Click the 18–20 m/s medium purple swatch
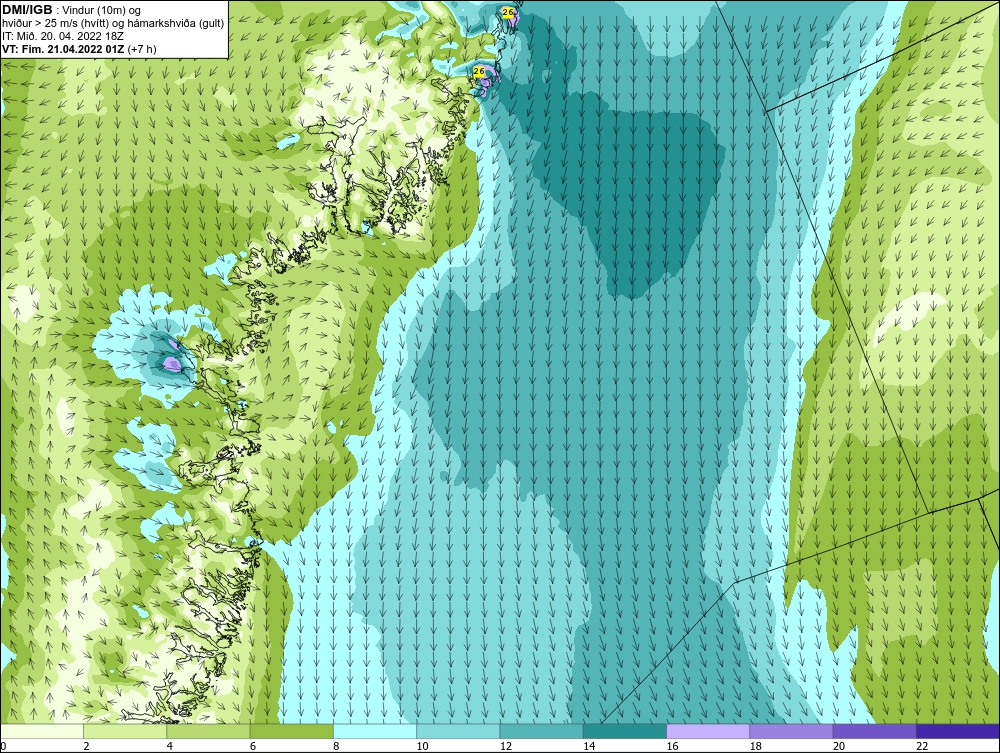Screen dimensions: 1000x753 [x=791, y=731]
